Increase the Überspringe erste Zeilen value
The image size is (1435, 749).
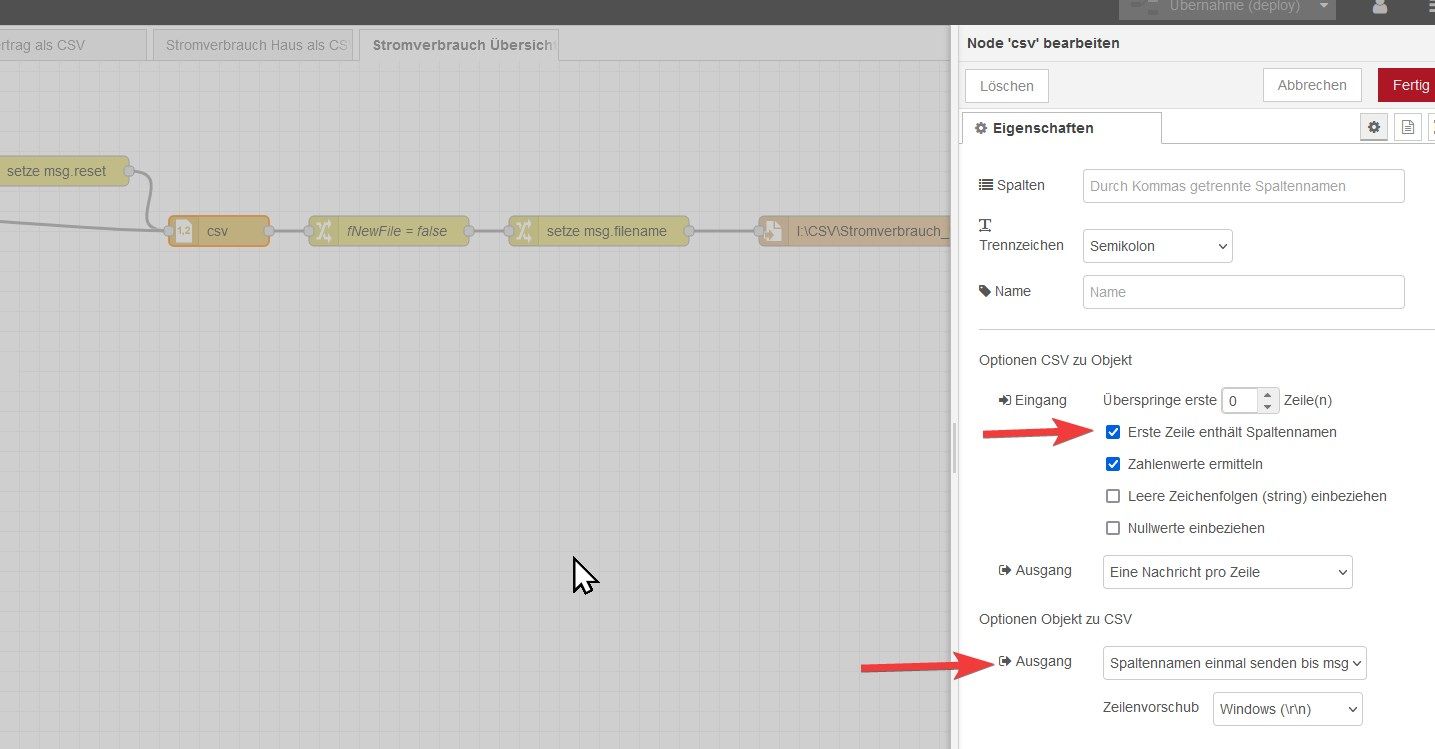click(x=1267, y=394)
